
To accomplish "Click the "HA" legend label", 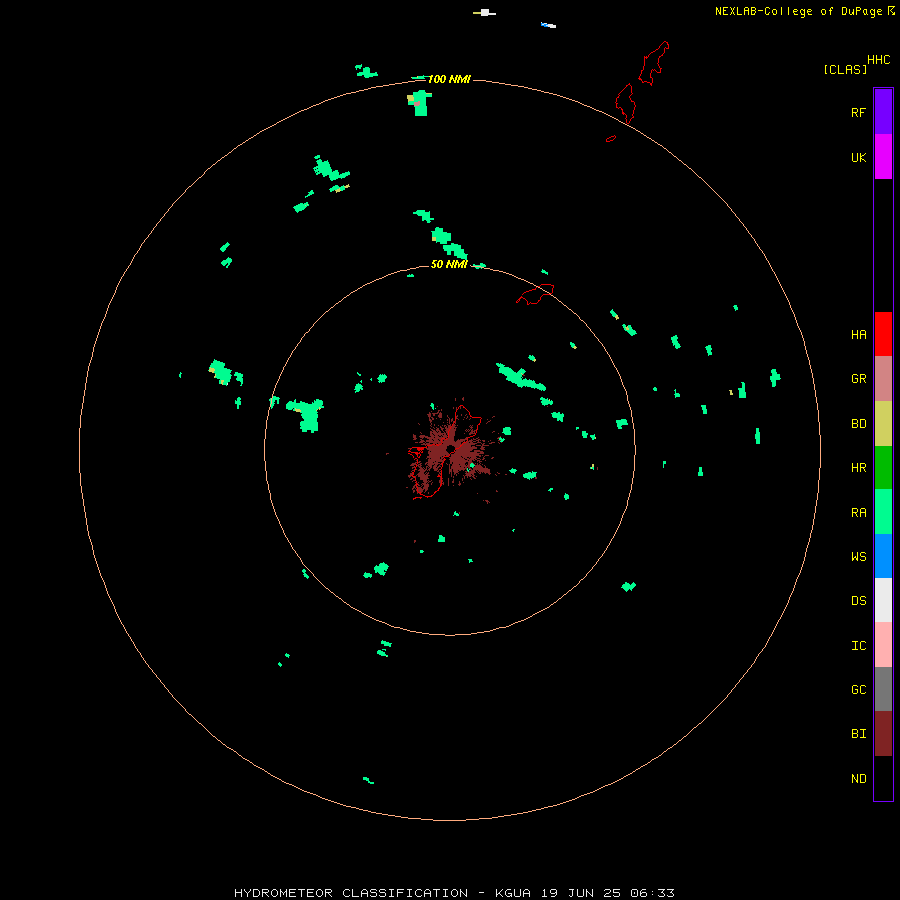I will 858,335.
